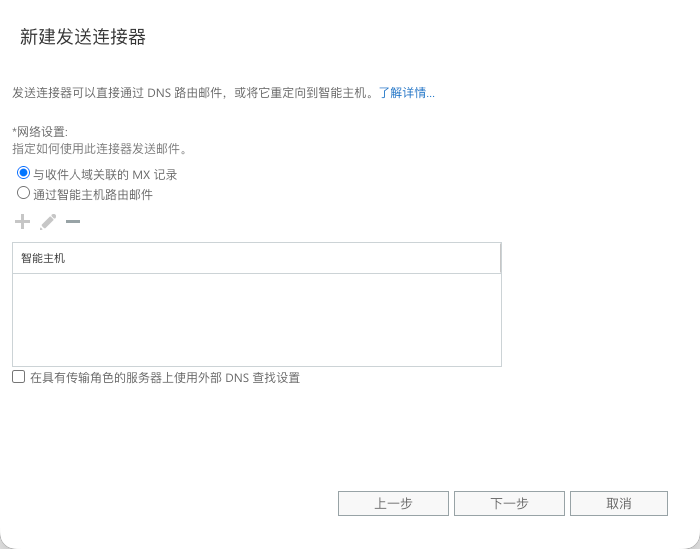Enable the external DNS lookup checkbox
700x549 pixels.
point(19,377)
